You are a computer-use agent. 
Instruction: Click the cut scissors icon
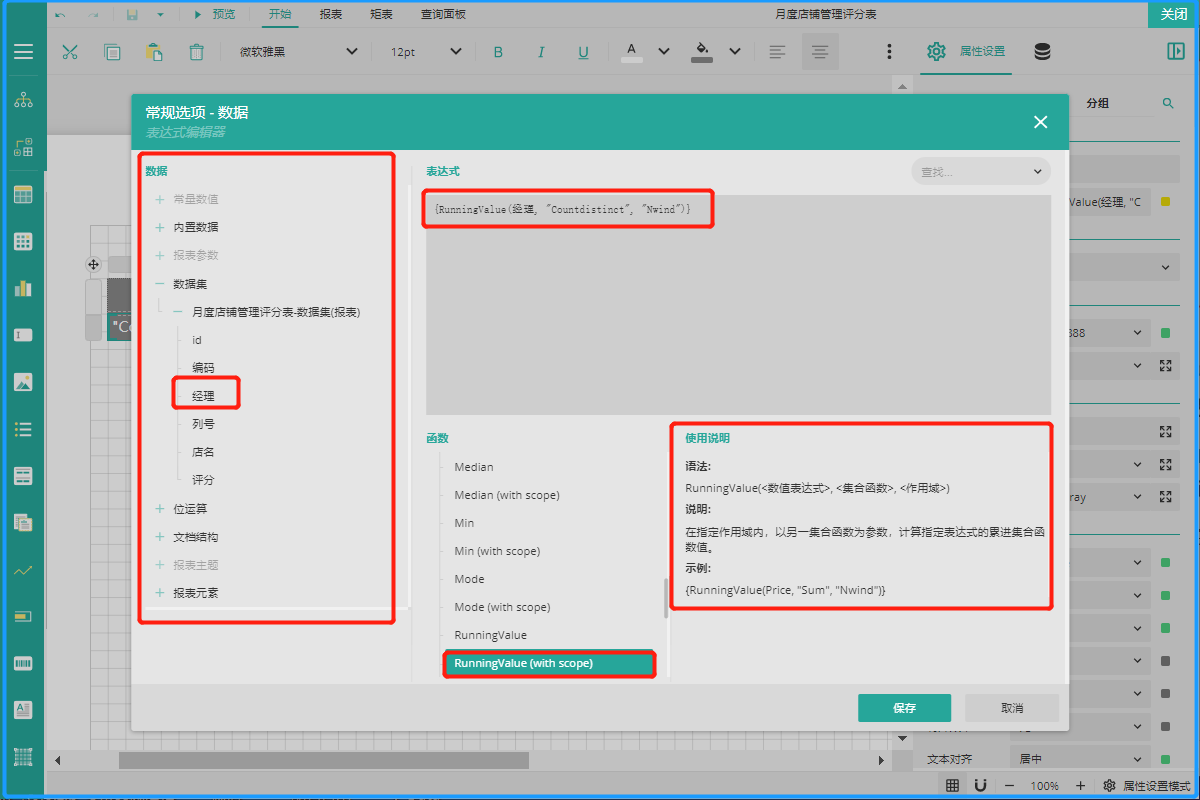click(70, 52)
